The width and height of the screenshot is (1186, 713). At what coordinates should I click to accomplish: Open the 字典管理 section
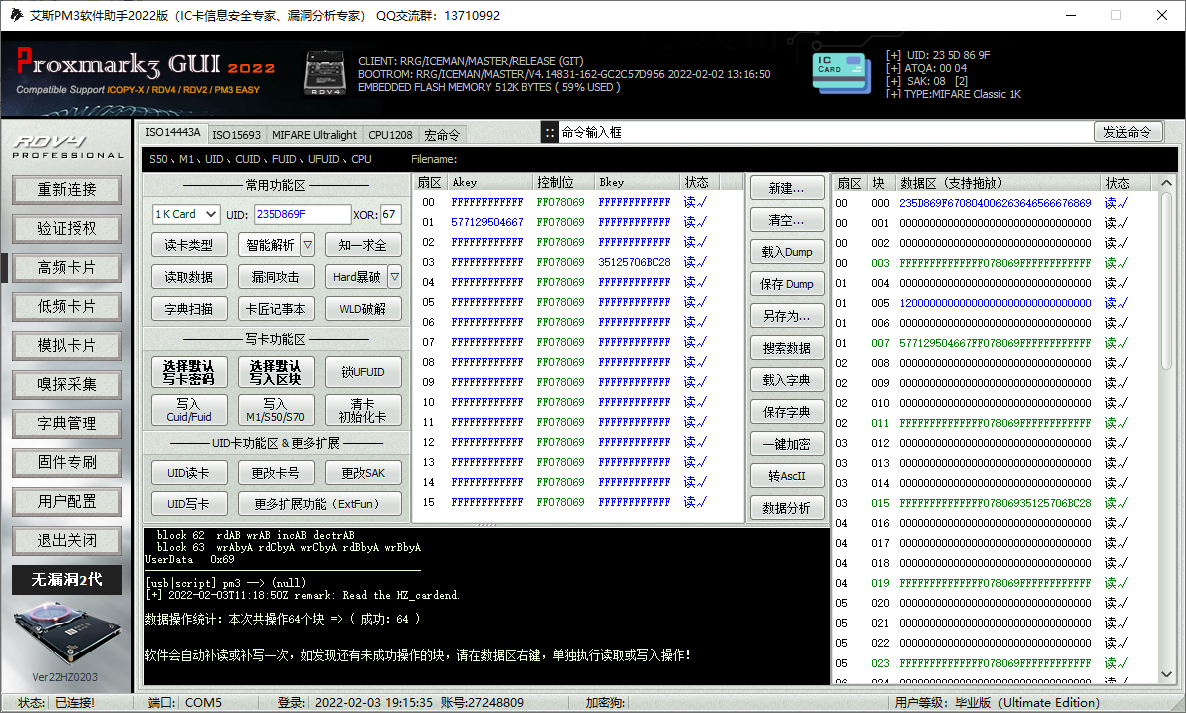(67, 423)
